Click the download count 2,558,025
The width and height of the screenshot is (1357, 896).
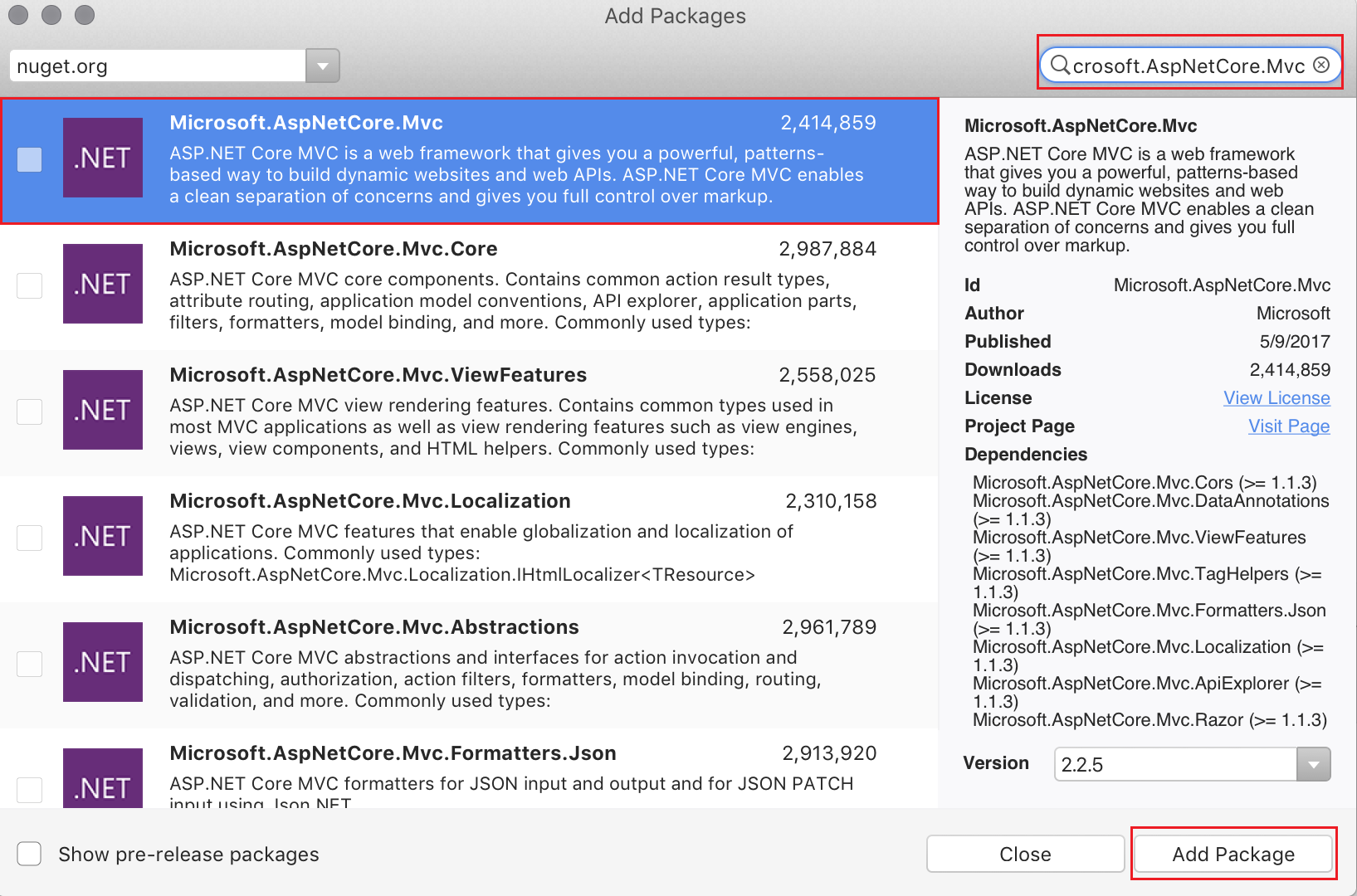pyautogui.click(x=827, y=375)
